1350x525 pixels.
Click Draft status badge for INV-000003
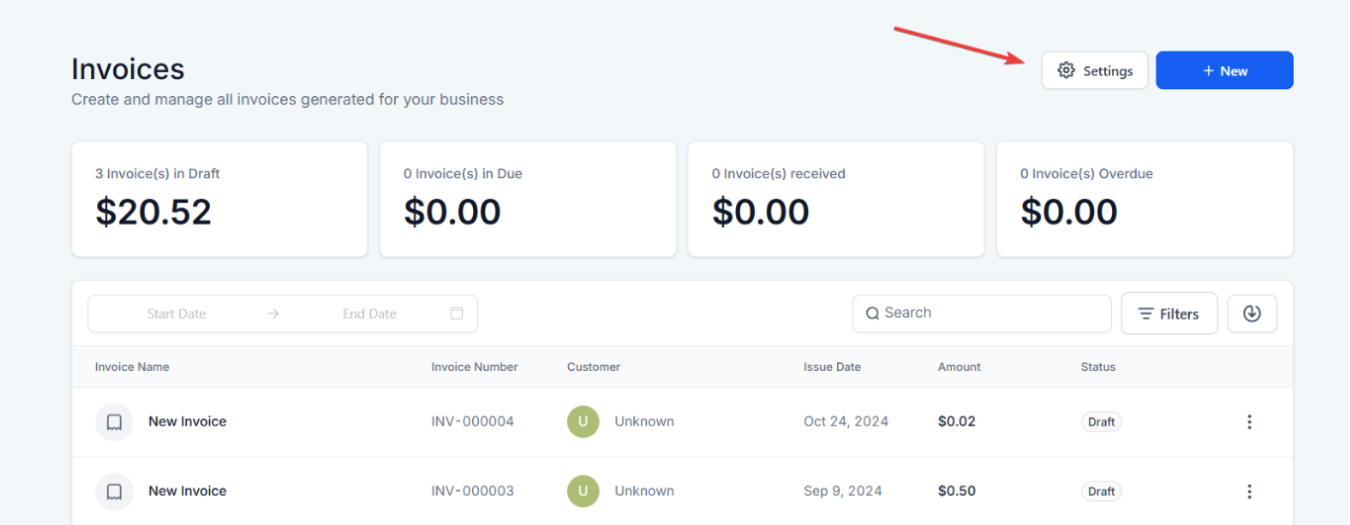coord(1101,492)
